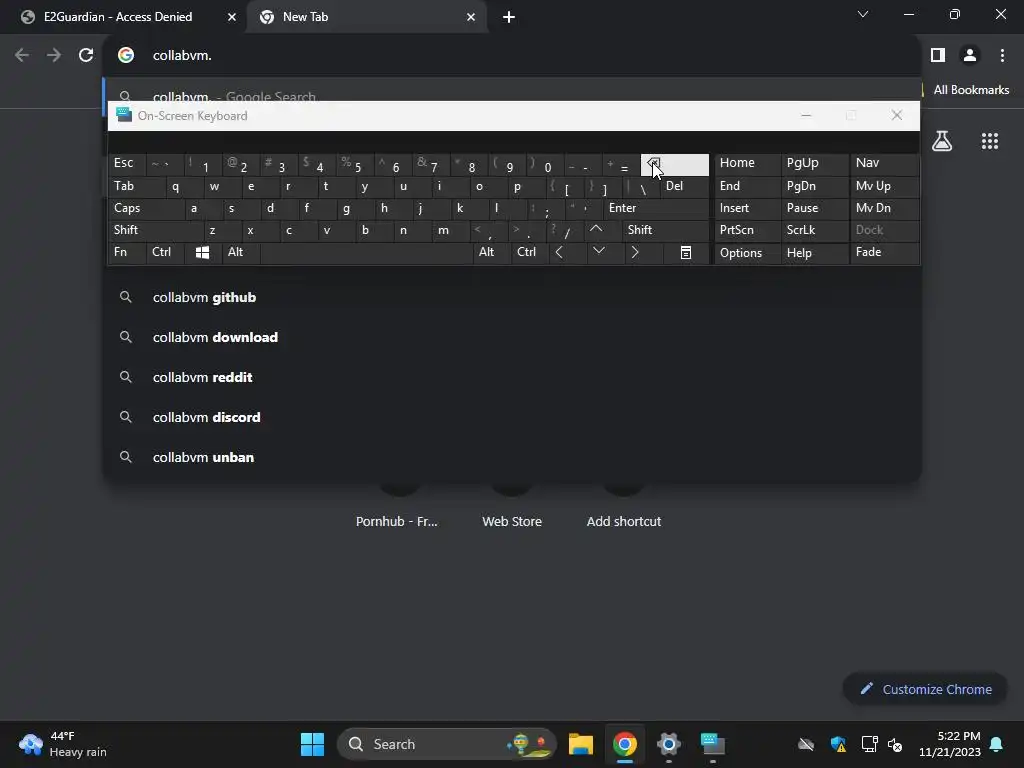
Task: Click the Tab key on the On-Screen Keyboard
Action: 136,187
